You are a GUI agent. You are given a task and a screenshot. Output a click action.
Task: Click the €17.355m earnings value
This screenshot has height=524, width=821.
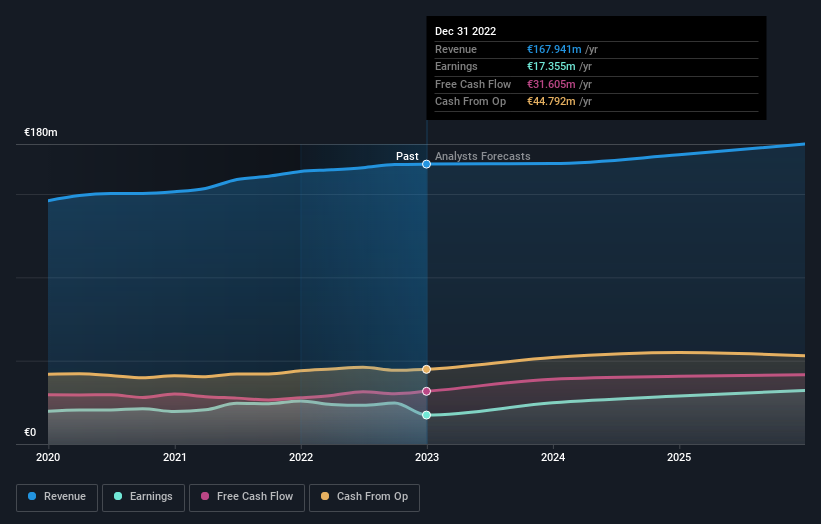pos(551,66)
